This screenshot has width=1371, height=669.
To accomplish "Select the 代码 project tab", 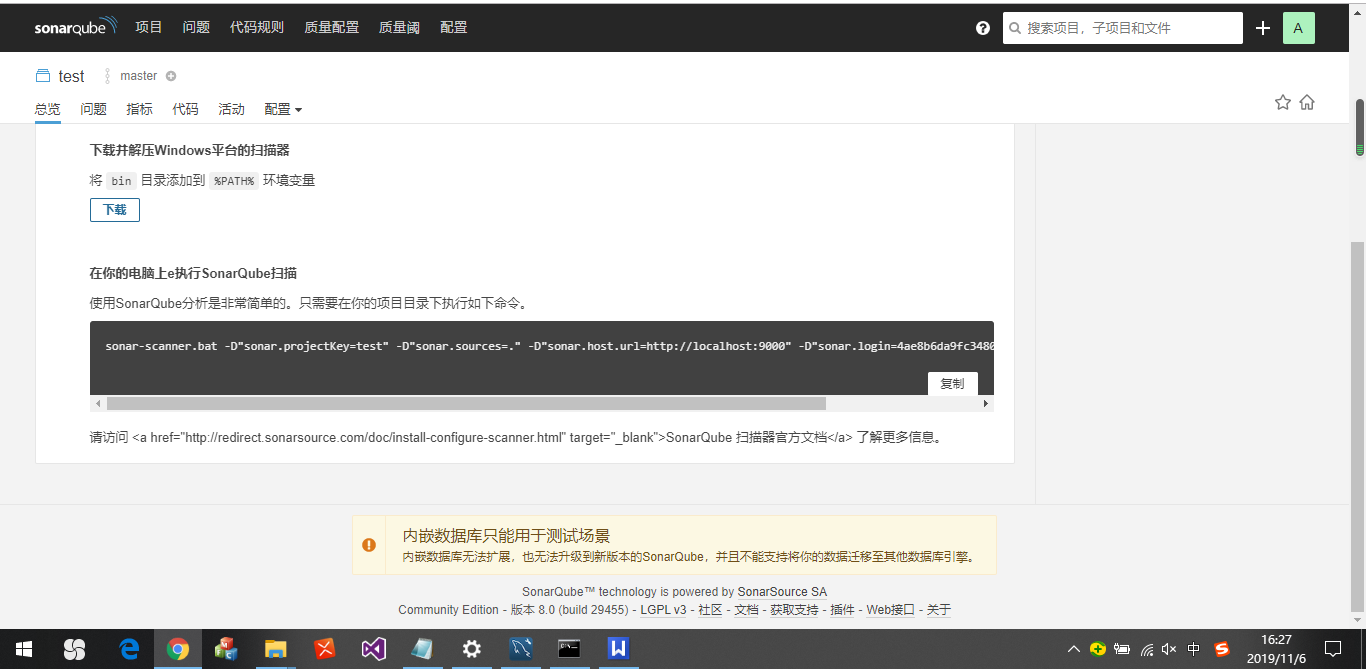I will pyautogui.click(x=185, y=109).
